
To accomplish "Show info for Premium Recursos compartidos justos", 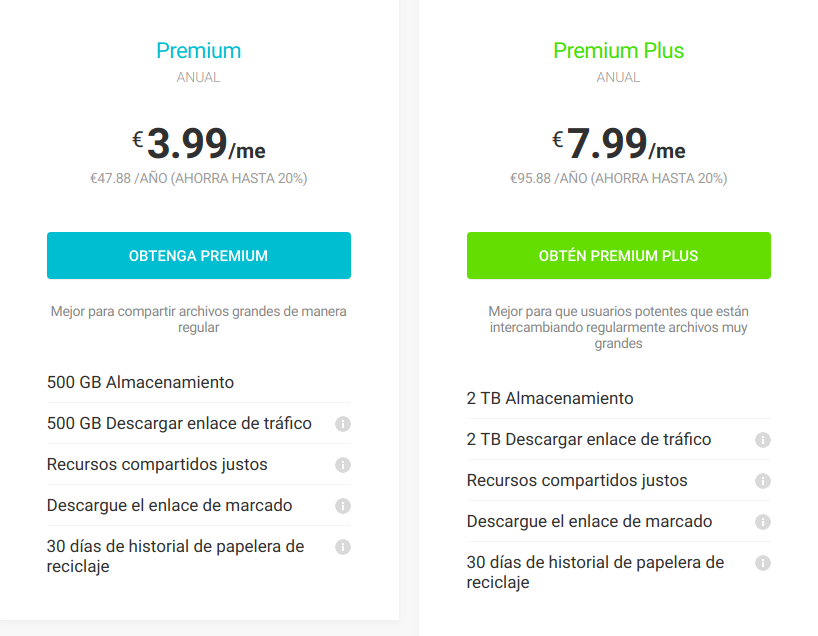I will pos(343,465).
